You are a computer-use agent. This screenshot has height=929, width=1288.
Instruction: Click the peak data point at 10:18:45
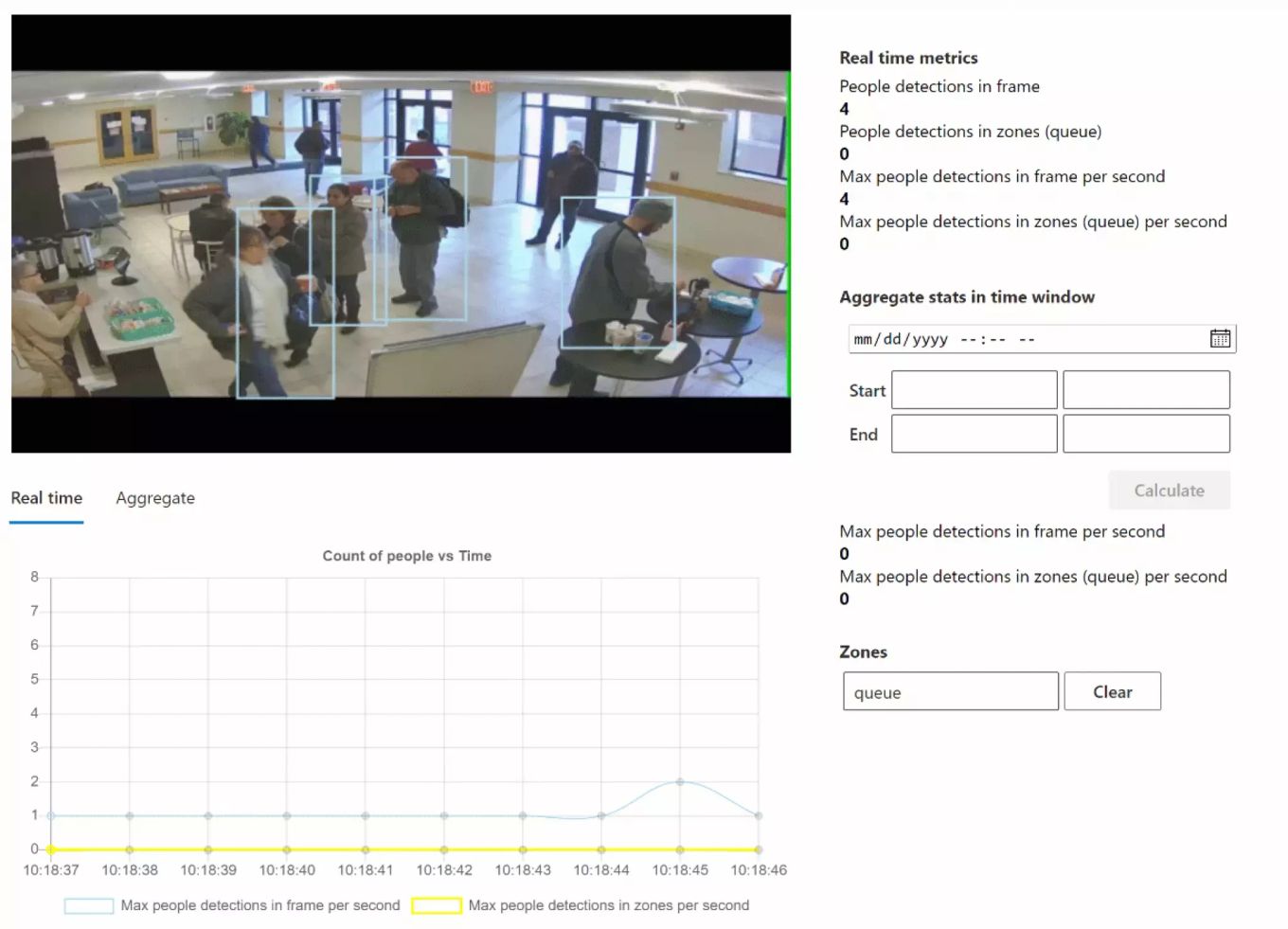[680, 782]
